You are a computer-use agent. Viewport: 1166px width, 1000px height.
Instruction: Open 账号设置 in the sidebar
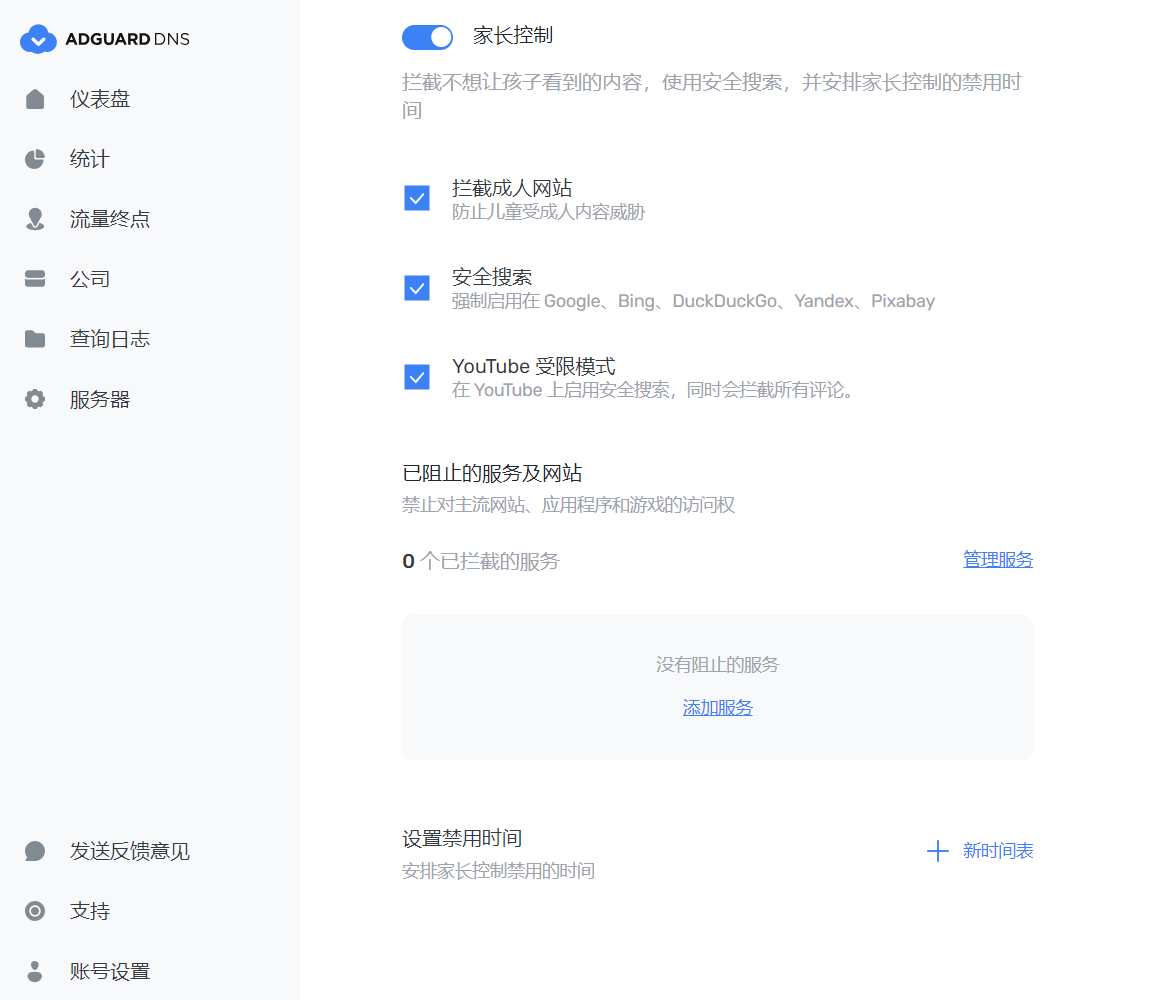coord(110,971)
